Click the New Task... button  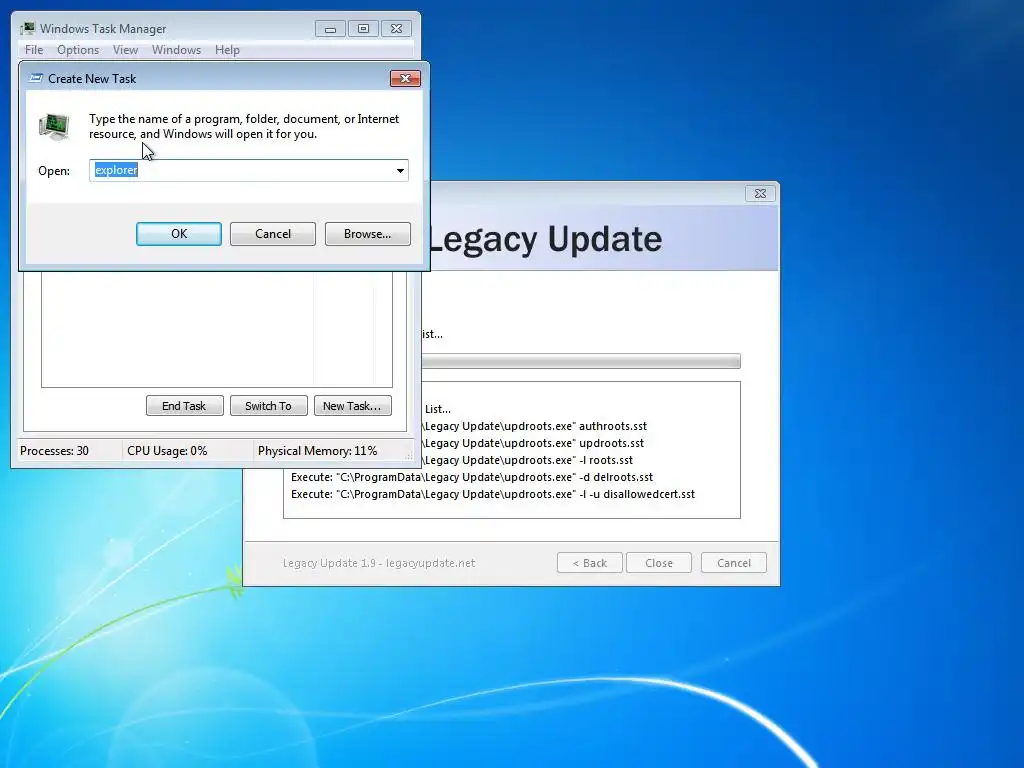pyautogui.click(x=352, y=406)
